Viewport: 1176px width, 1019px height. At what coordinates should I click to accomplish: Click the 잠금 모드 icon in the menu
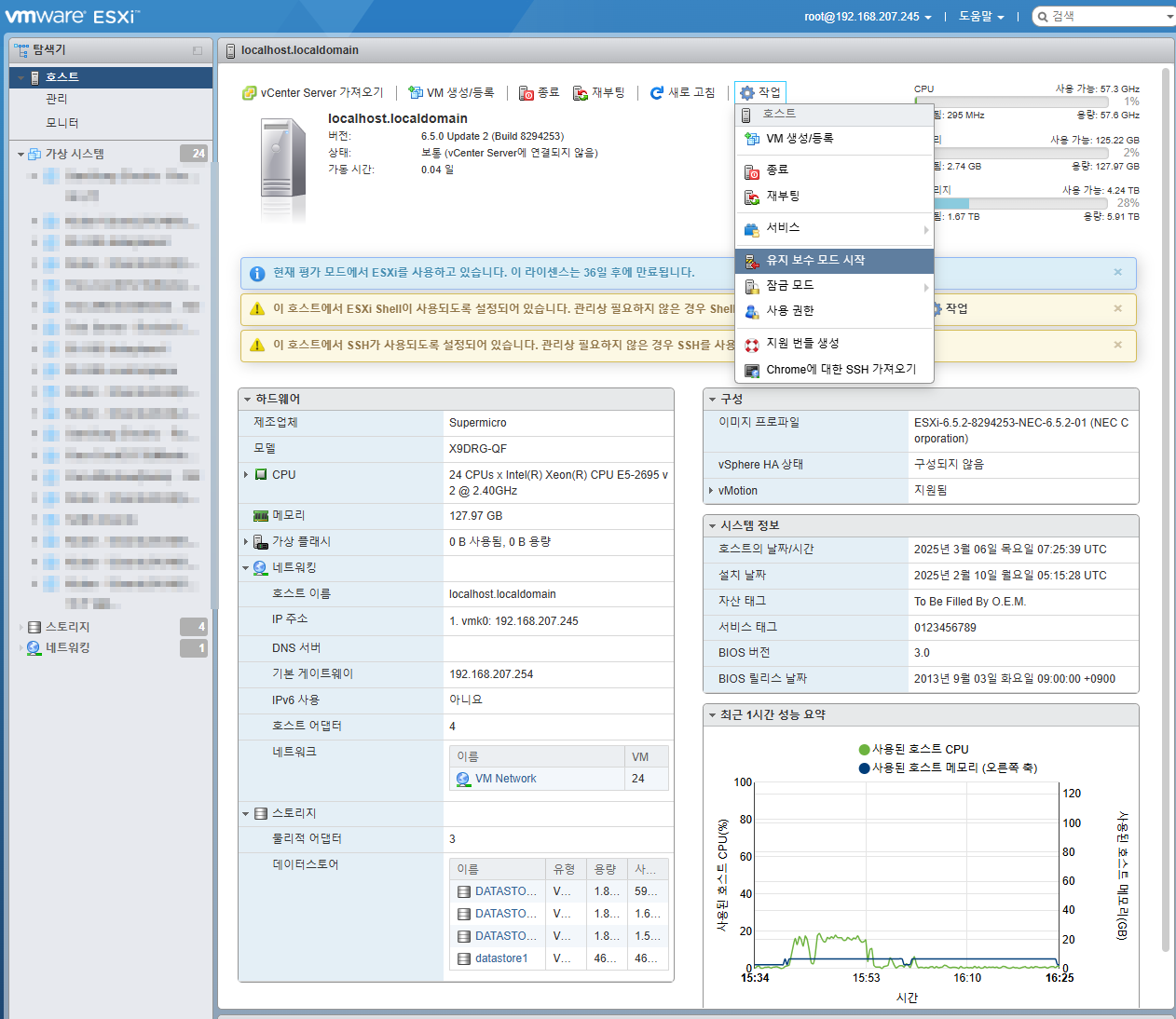click(x=752, y=287)
